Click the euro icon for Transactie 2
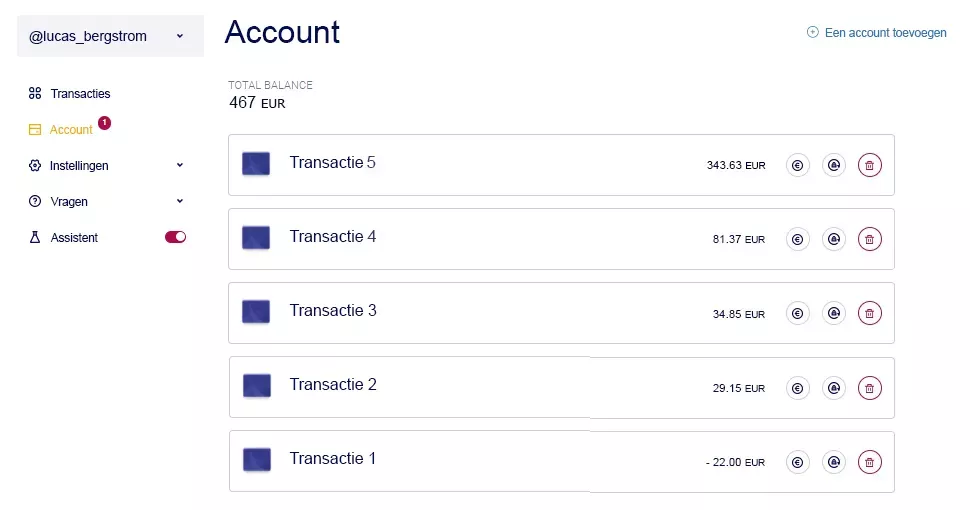Viewport: 970px width, 510px height. pos(797,388)
